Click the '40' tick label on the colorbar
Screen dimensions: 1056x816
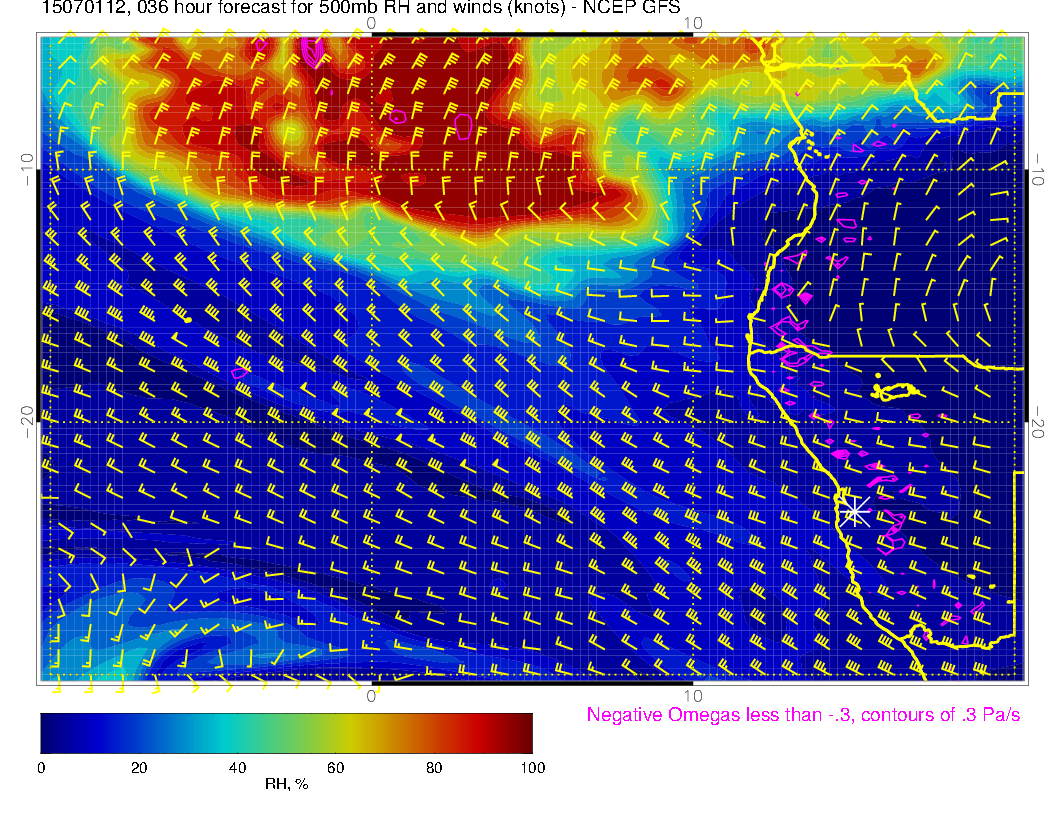point(237,768)
